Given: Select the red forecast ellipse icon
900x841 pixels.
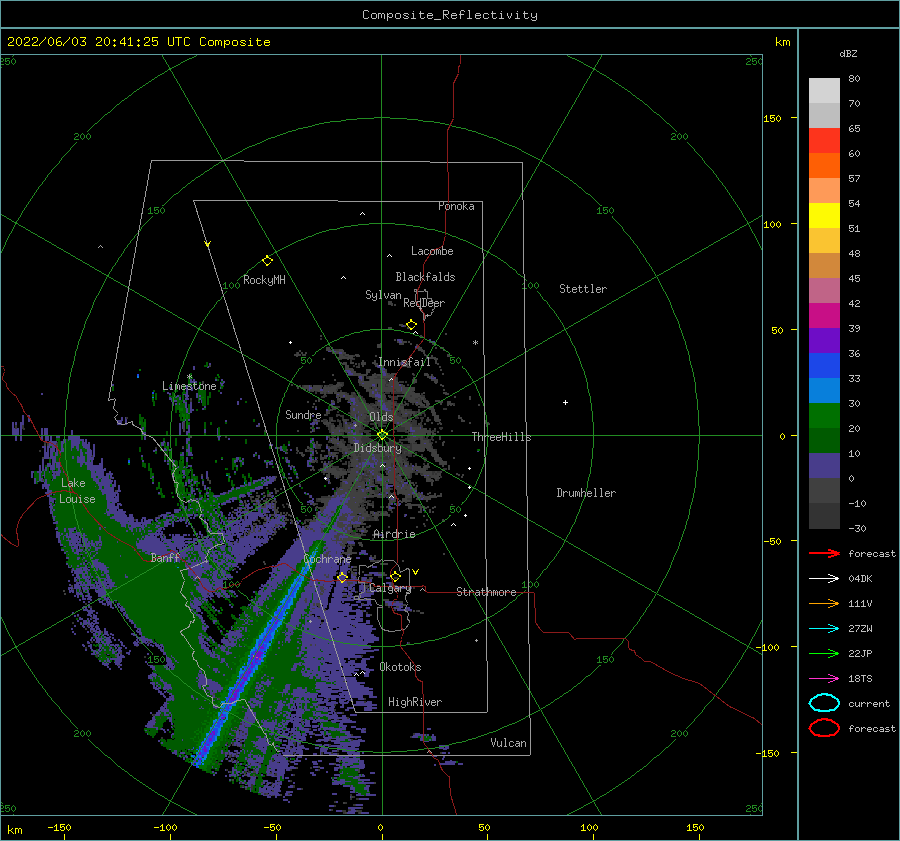Looking at the screenshot, I should [x=824, y=728].
